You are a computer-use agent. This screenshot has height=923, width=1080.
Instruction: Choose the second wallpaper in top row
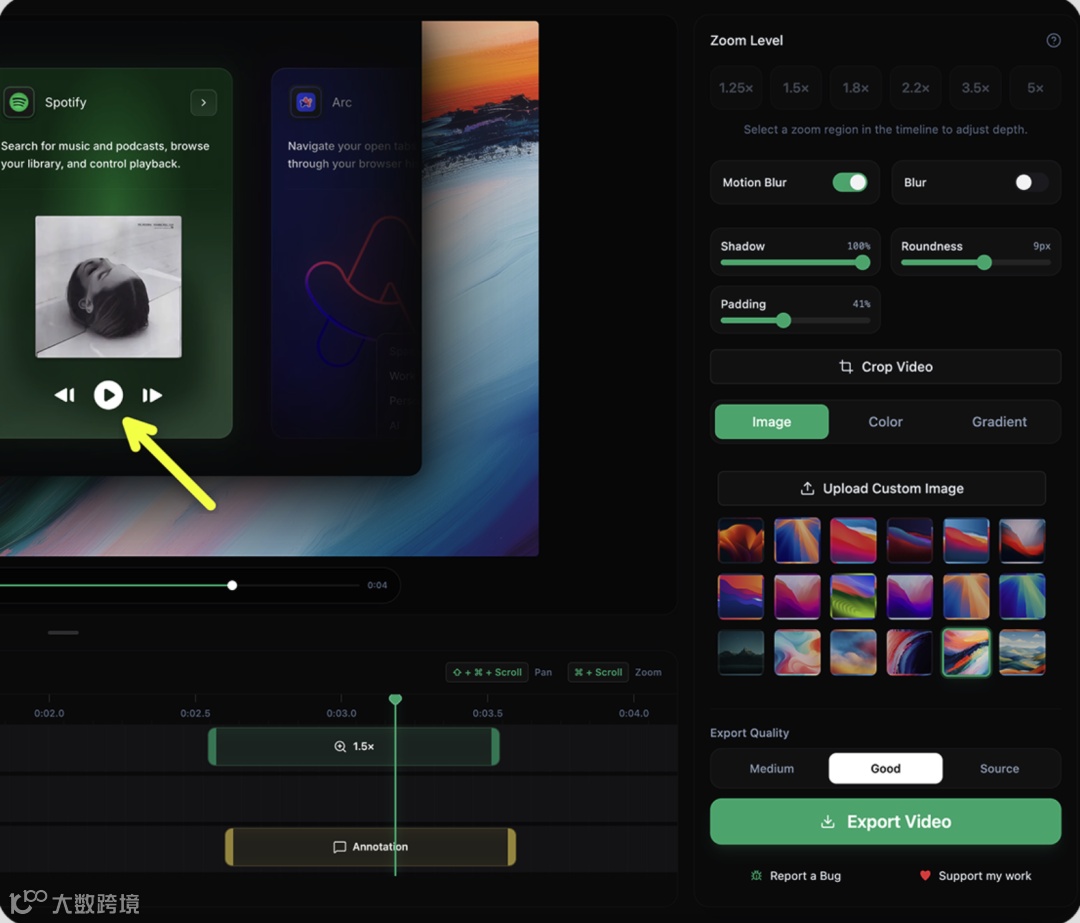[x=797, y=541]
